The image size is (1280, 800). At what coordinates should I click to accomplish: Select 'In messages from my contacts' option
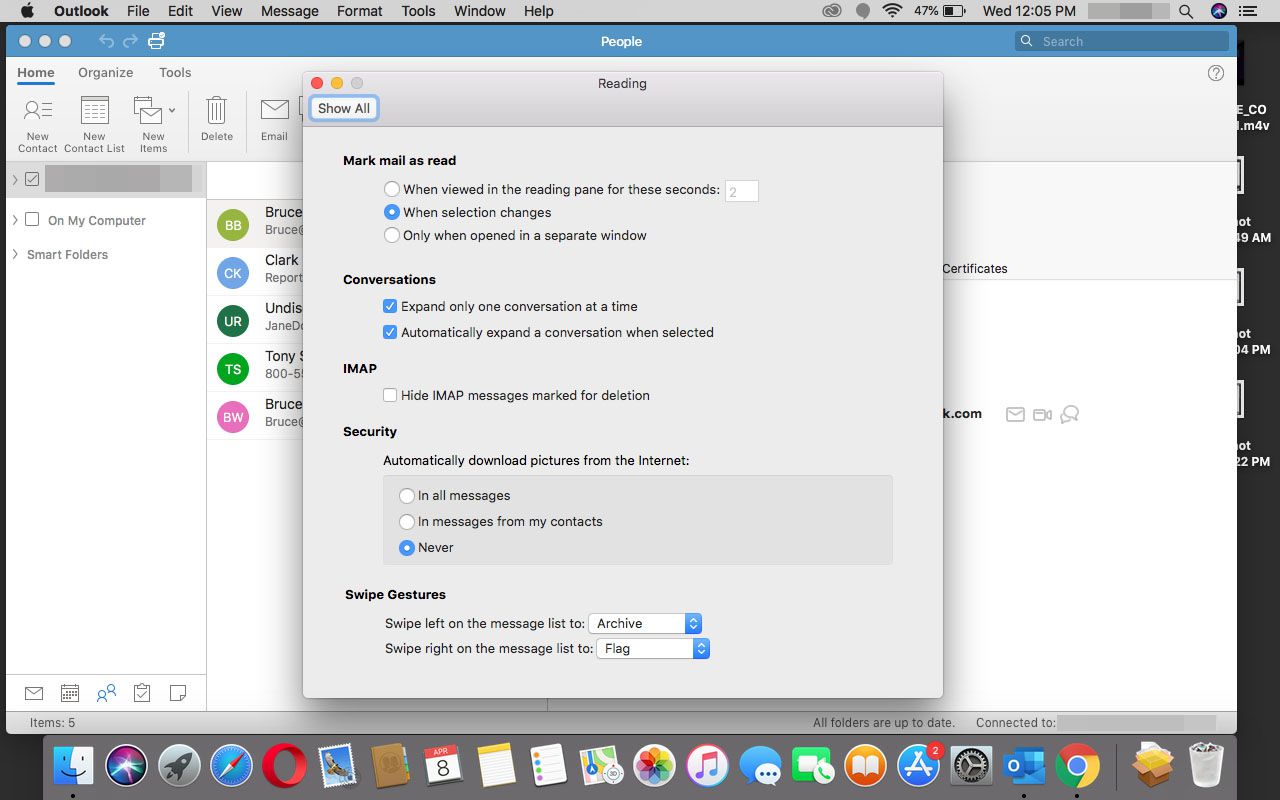point(406,521)
